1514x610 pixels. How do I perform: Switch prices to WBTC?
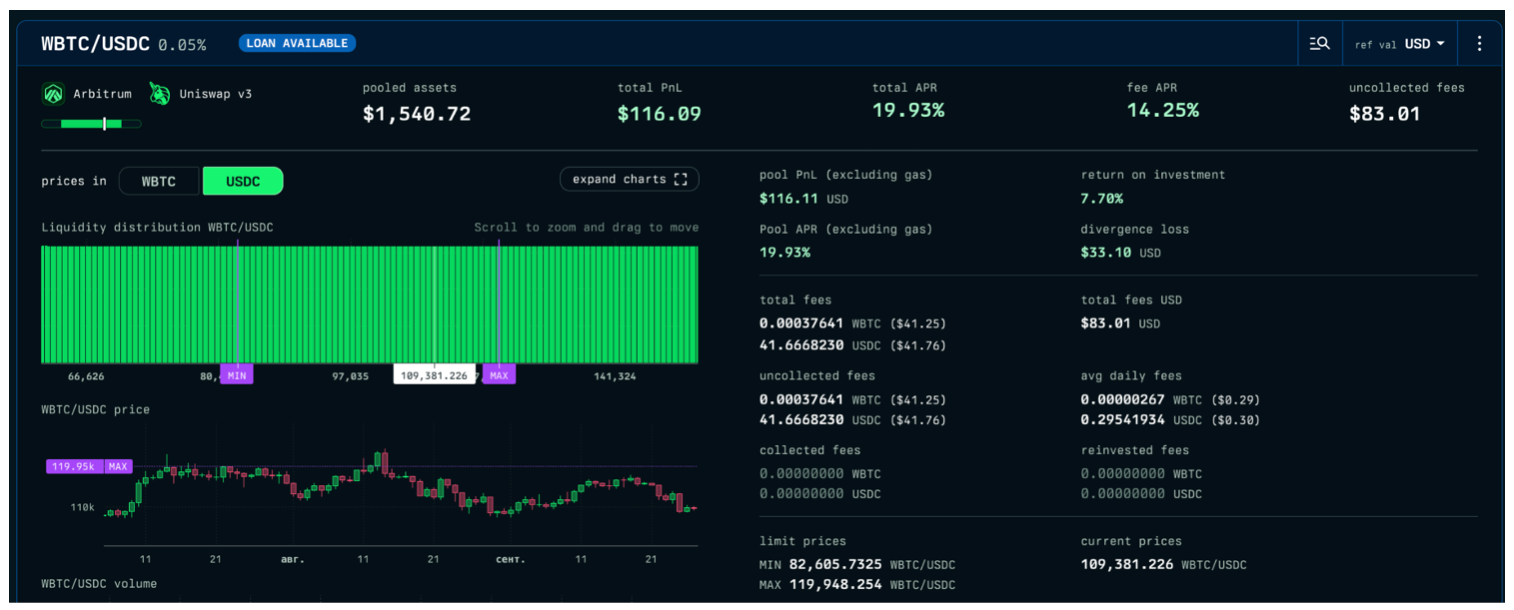(x=159, y=181)
